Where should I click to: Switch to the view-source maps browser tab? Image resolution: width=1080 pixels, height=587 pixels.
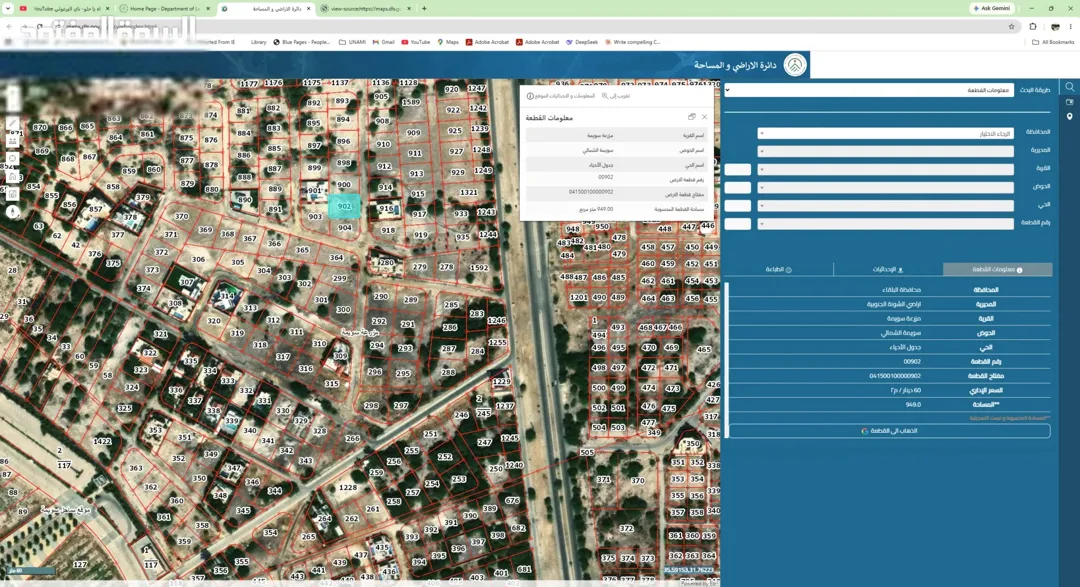point(365,8)
